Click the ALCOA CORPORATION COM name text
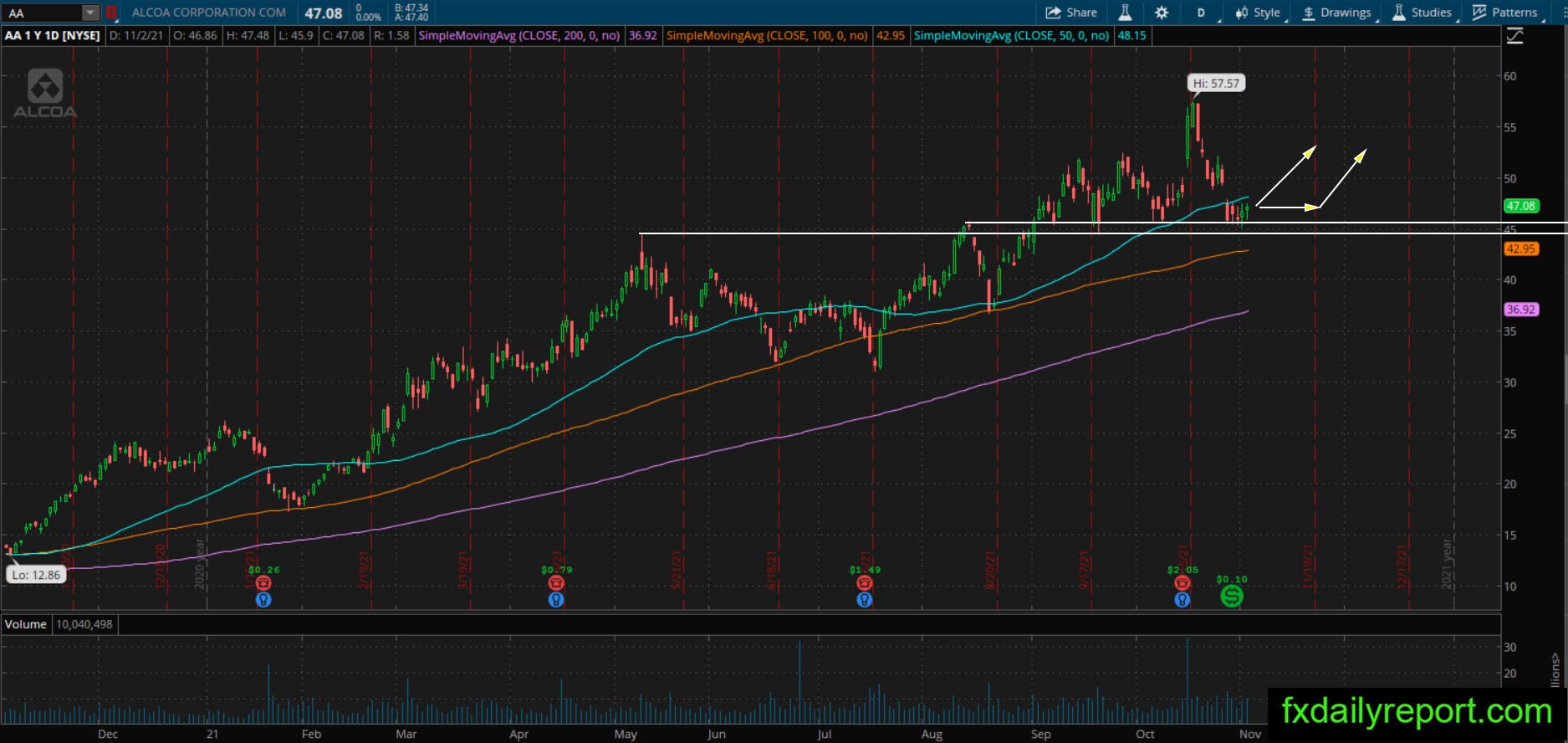 (209, 13)
